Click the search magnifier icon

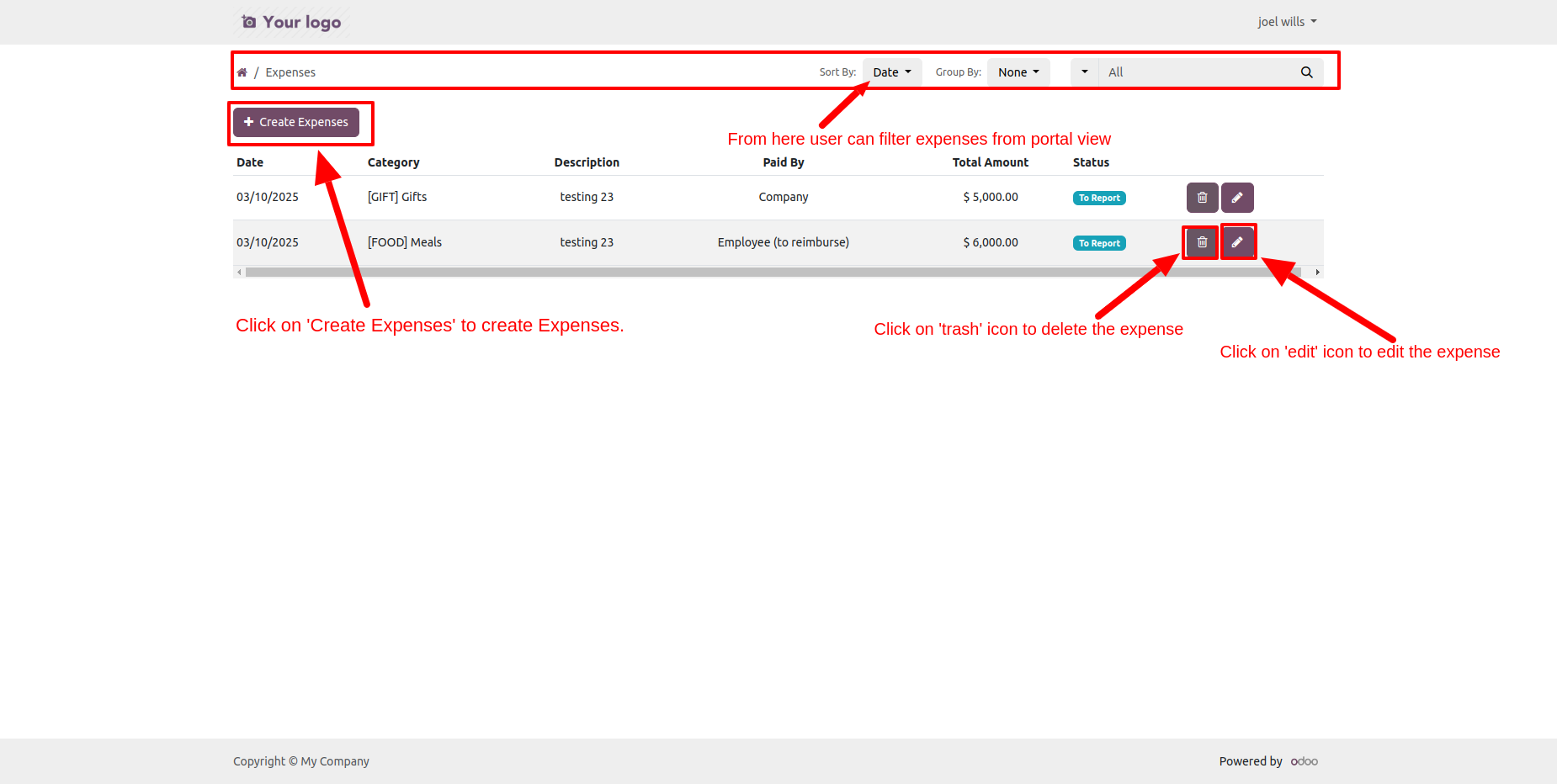click(x=1306, y=72)
